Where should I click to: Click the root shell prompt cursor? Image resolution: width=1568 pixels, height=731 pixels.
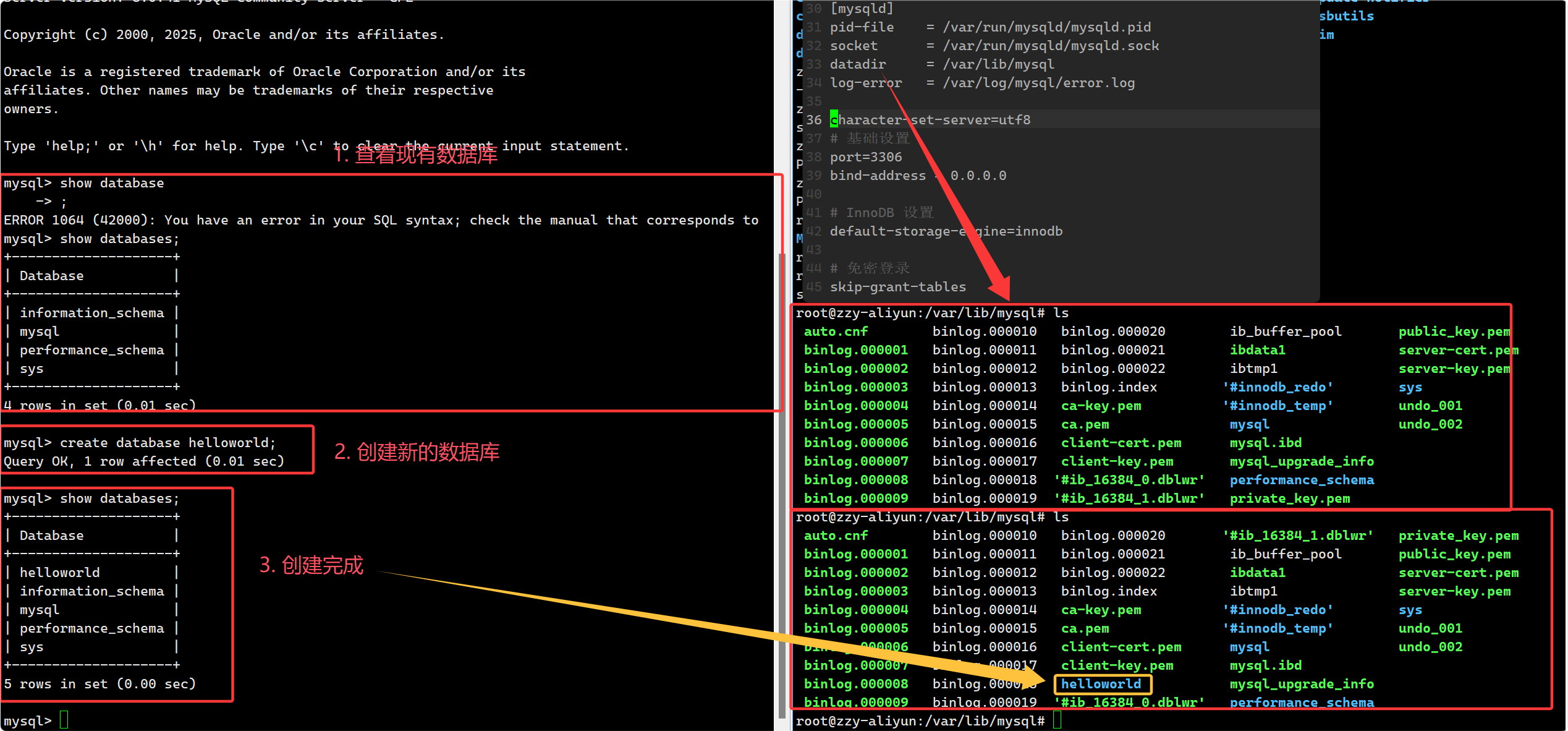(x=1057, y=720)
